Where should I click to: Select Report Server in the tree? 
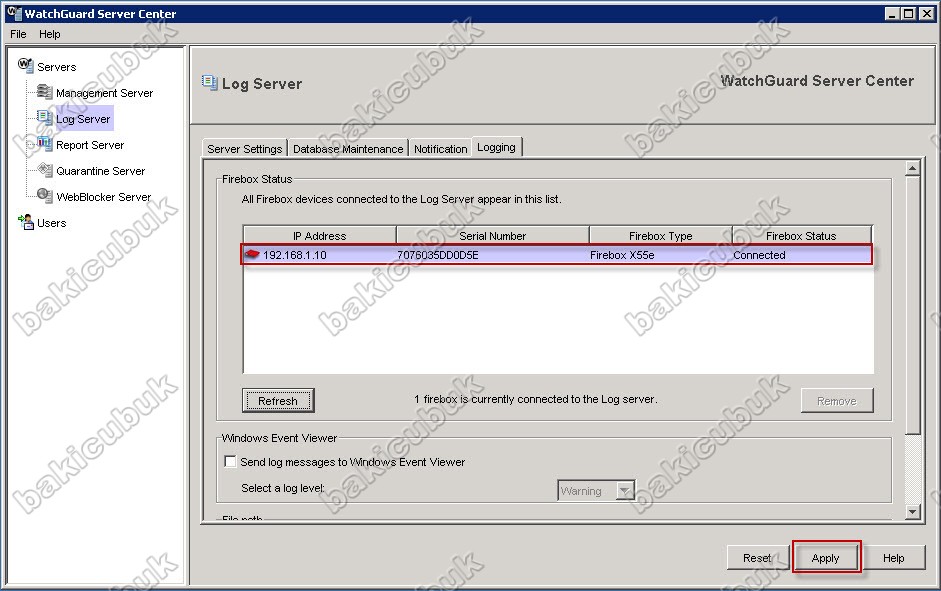[90, 145]
